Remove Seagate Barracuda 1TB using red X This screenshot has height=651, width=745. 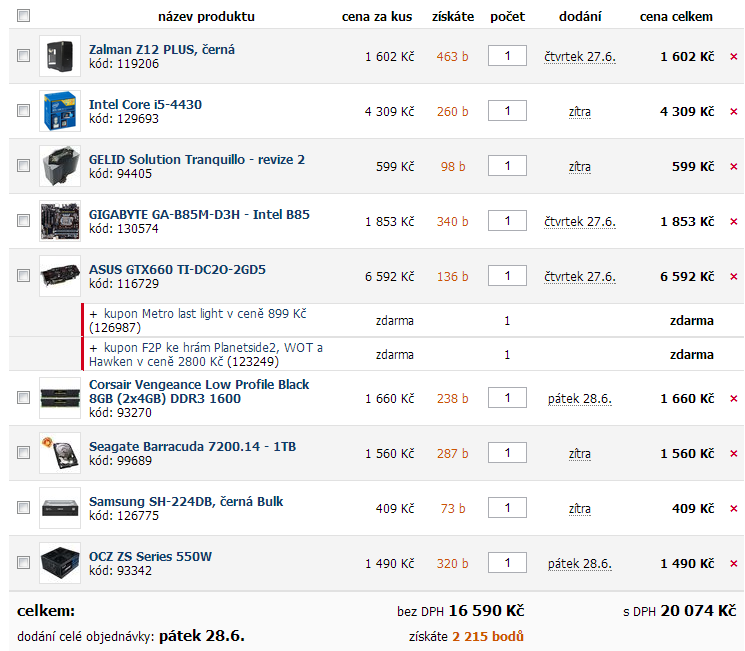click(x=734, y=454)
